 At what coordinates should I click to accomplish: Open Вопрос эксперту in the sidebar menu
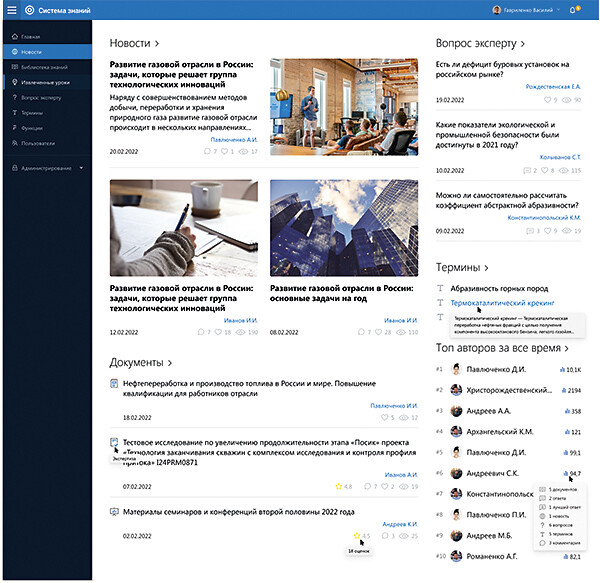(x=41, y=98)
